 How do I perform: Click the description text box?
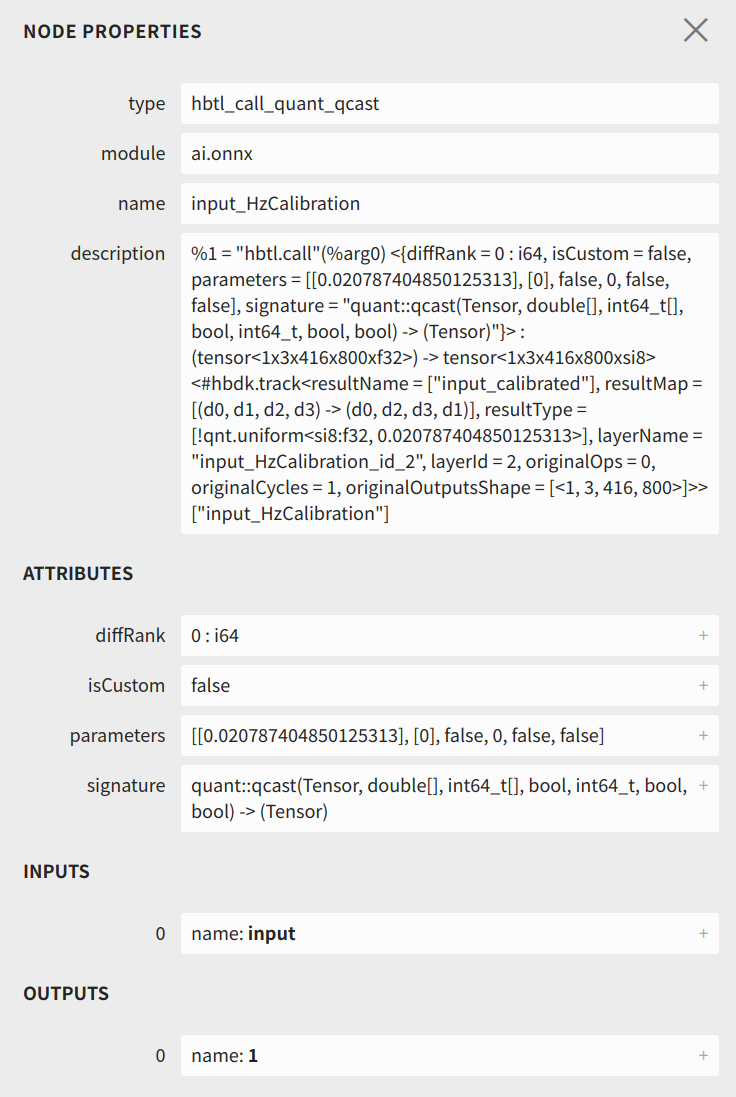(x=449, y=383)
